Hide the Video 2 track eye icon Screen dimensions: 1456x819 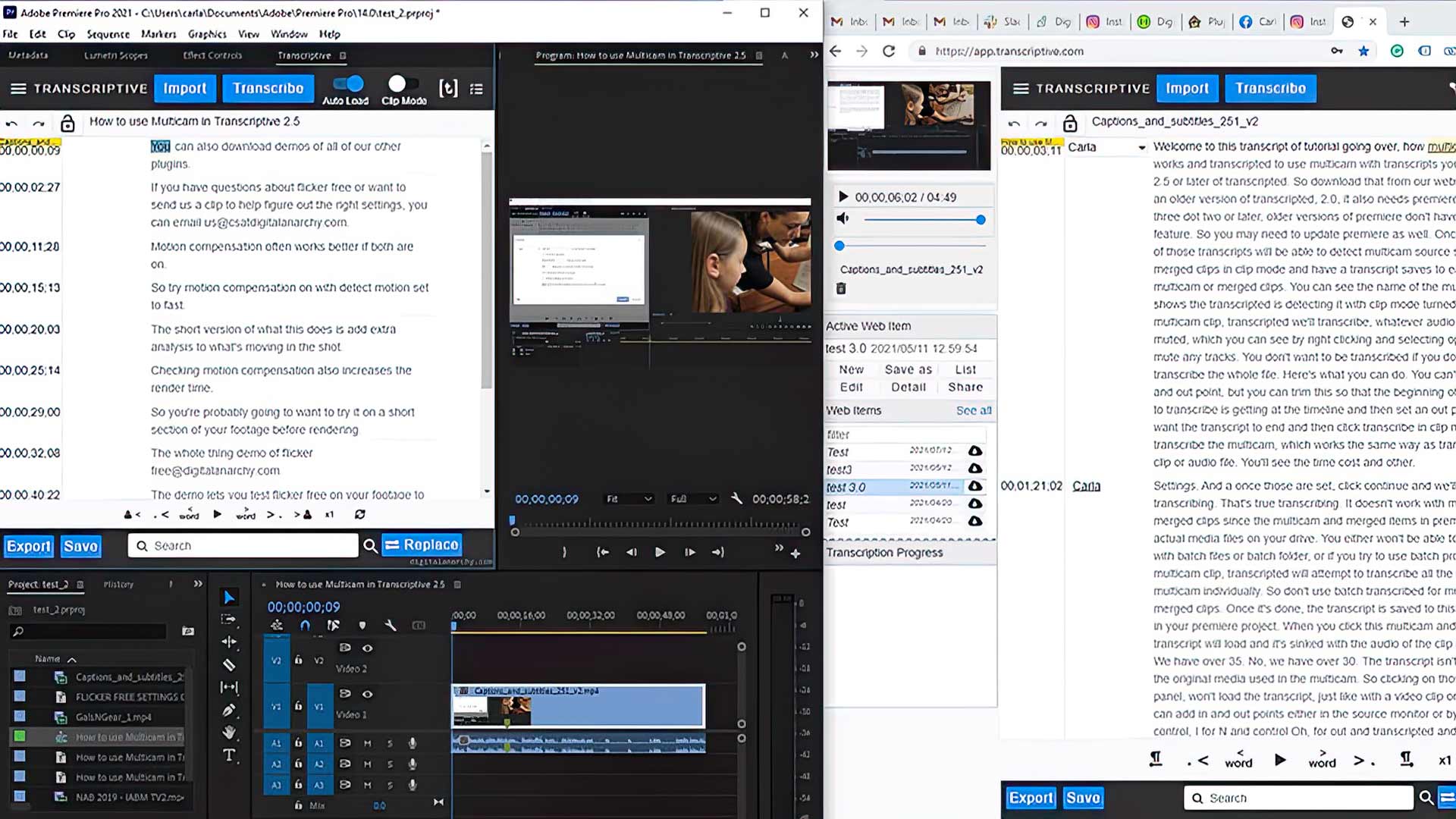tap(368, 648)
